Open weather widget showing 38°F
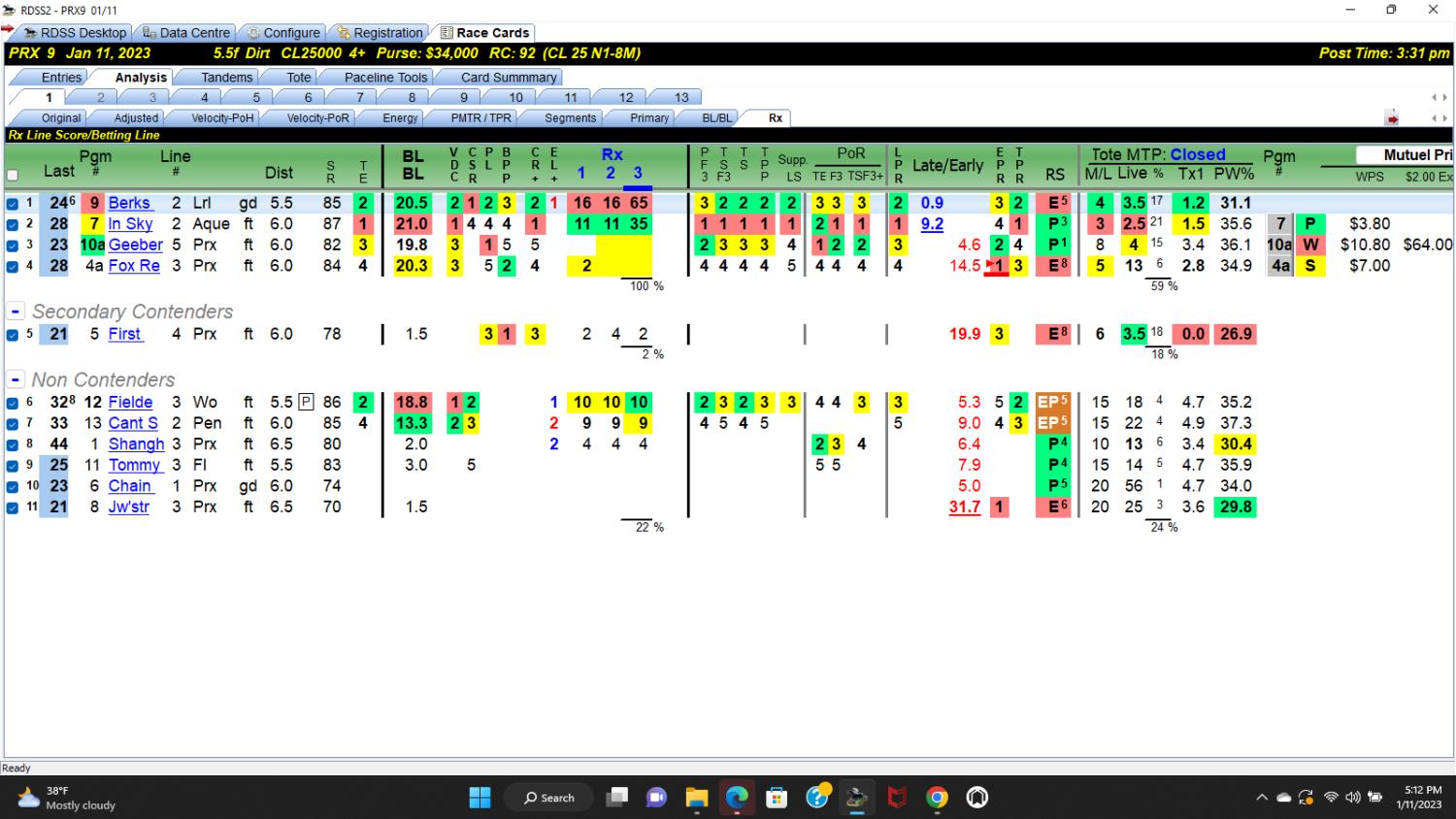1456x819 pixels. pyautogui.click(x=66, y=798)
